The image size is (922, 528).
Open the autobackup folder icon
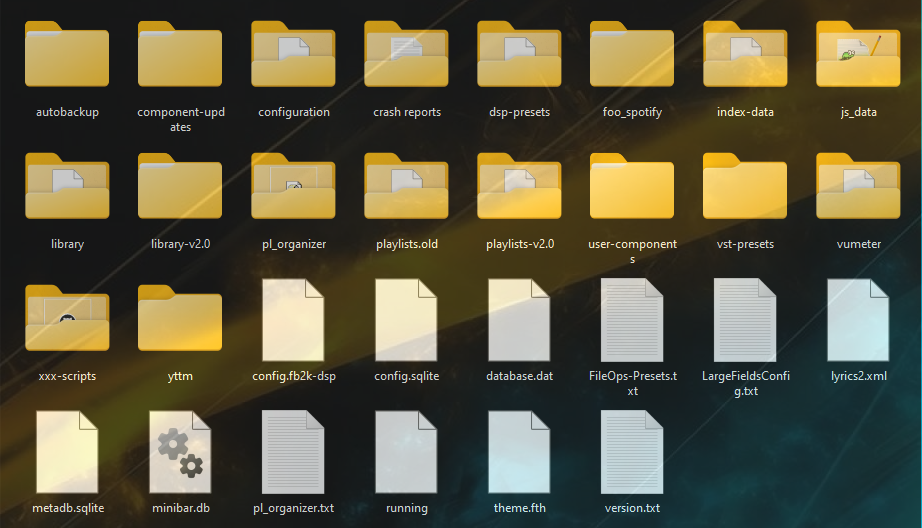[67, 54]
